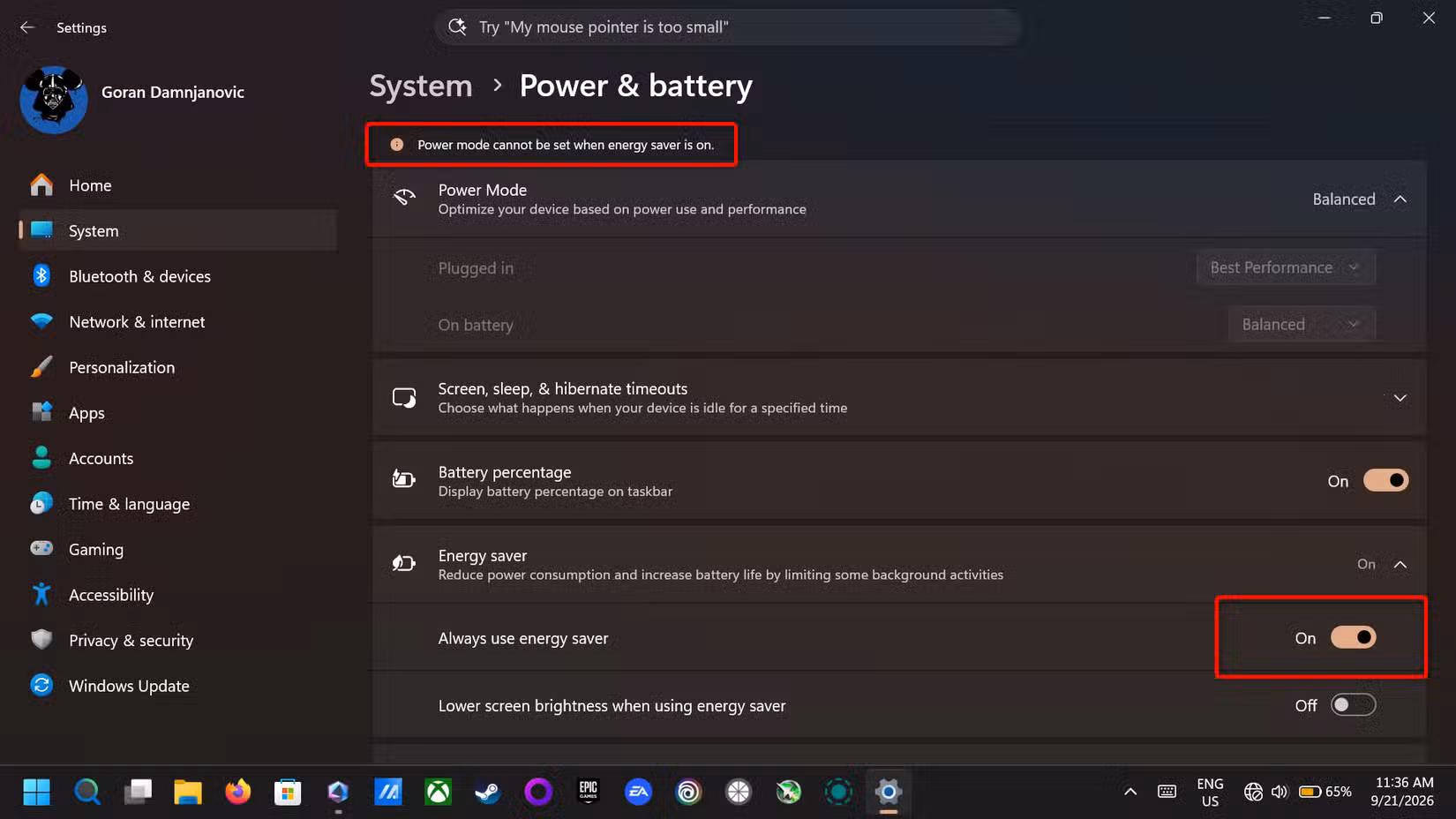This screenshot has width=1456, height=819.
Task: Click the Settings back arrow
Action: (x=27, y=27)
